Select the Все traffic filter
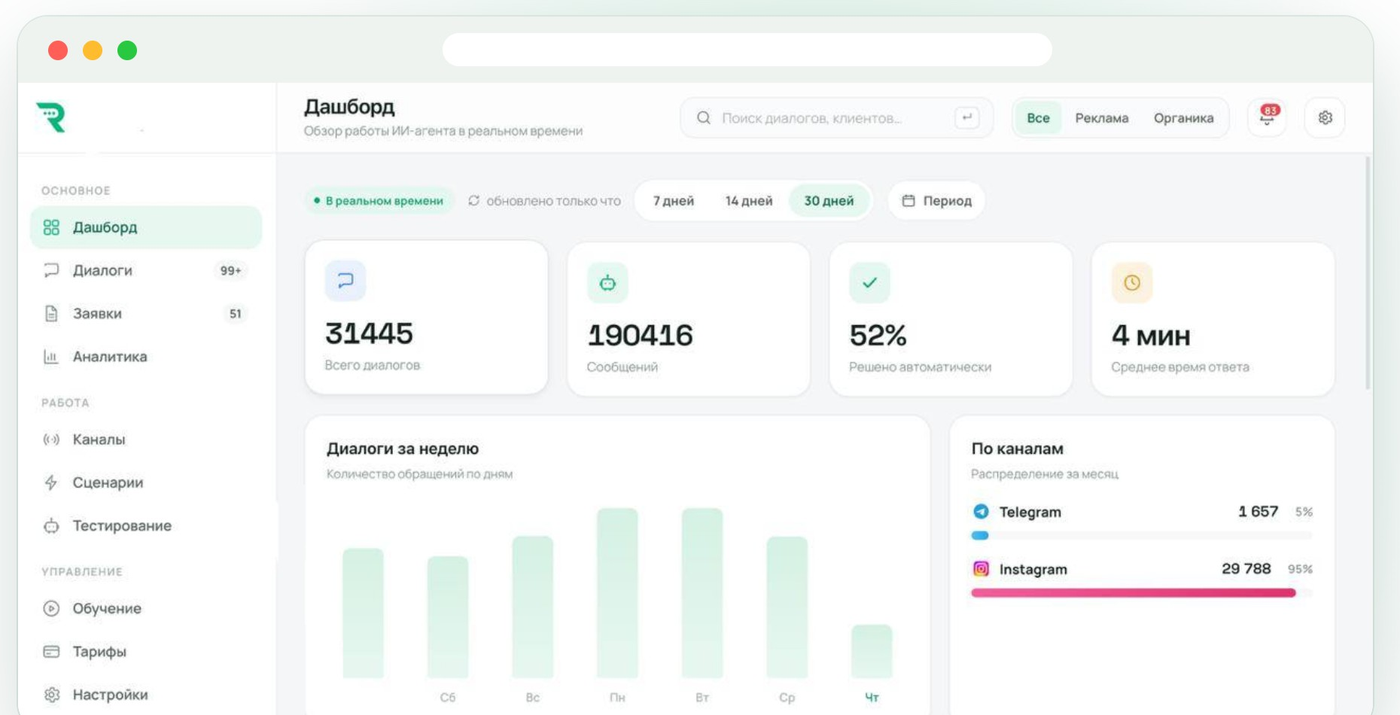 (x=1038, y=118)
